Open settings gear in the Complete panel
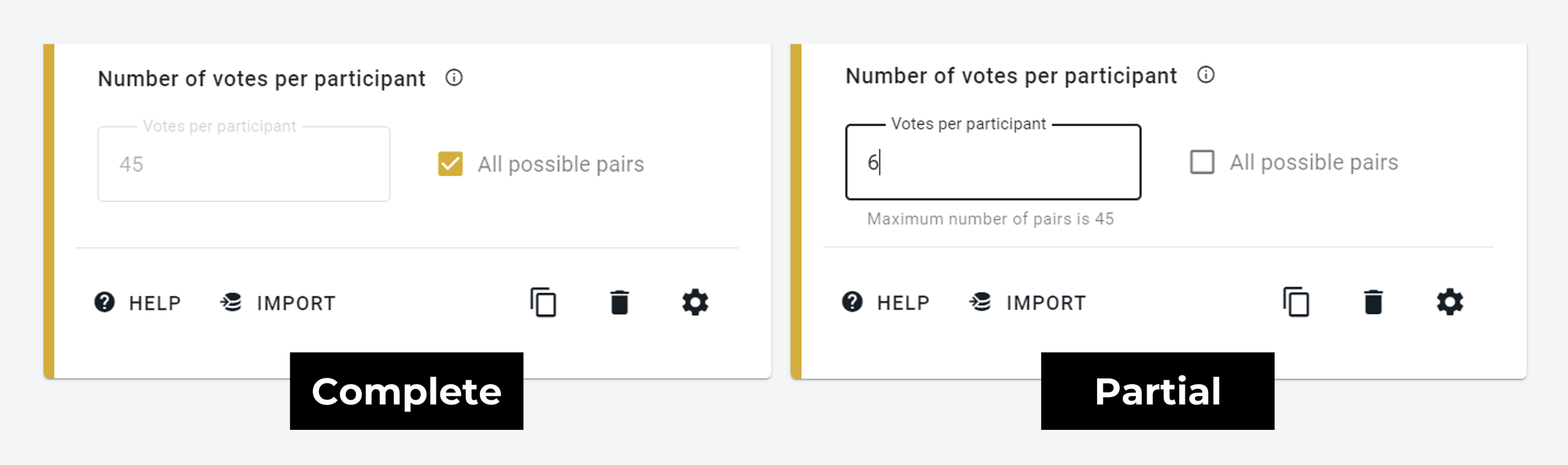This screenshot has height=465, width=1568. pyautogui.click(x=695, y=302)
